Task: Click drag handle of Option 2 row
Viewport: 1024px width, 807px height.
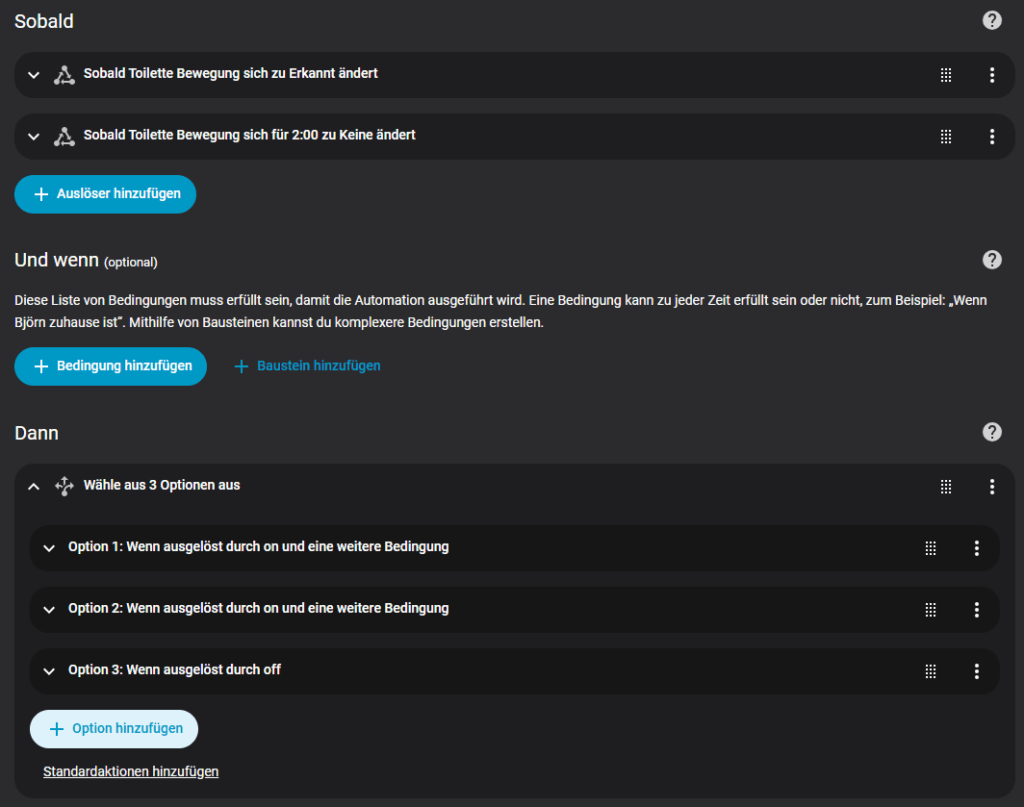Action: tap(930, 610)
